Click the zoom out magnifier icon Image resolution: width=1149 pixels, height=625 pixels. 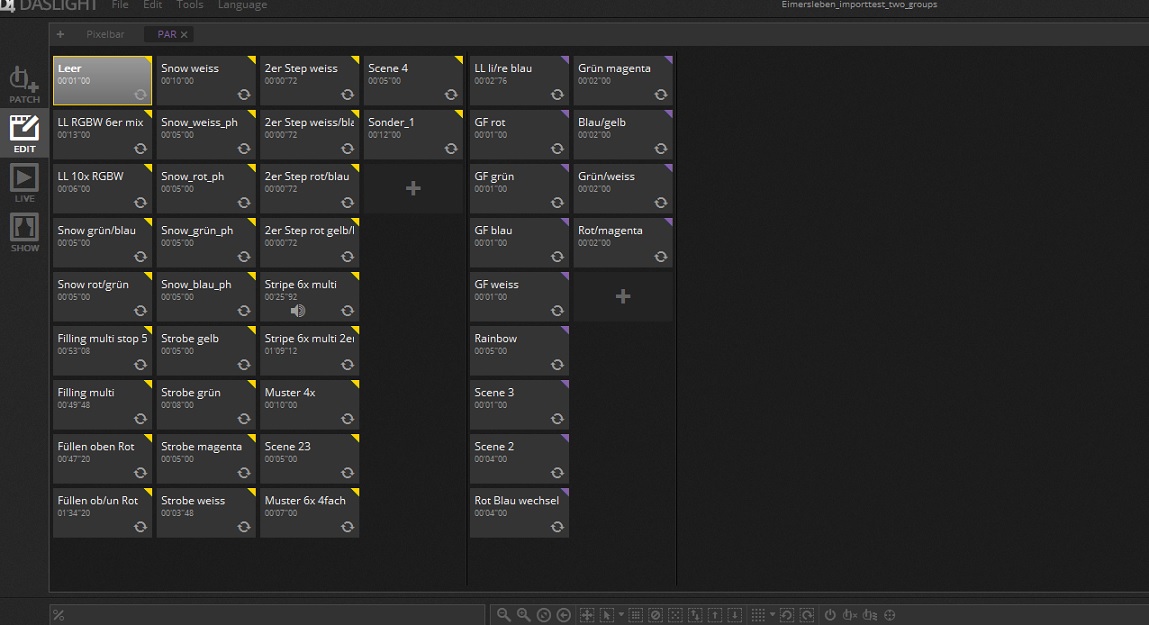[x=503, y=615]
